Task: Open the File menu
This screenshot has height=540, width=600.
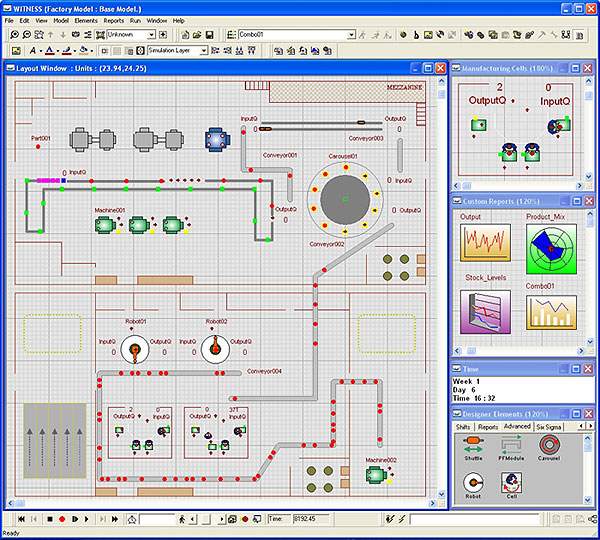Action: tap(9, 21)
